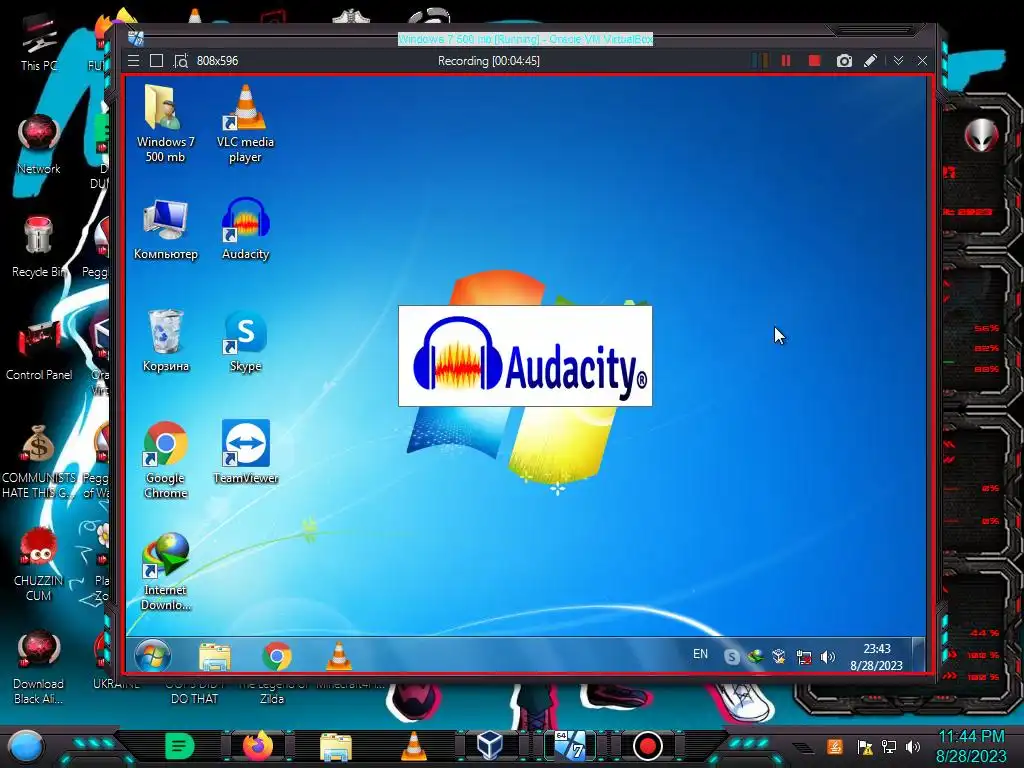Collapse the recorder toolbar with double chevron
The width and height of the screenshot is (1024, 768).
(x=899, y=61)
